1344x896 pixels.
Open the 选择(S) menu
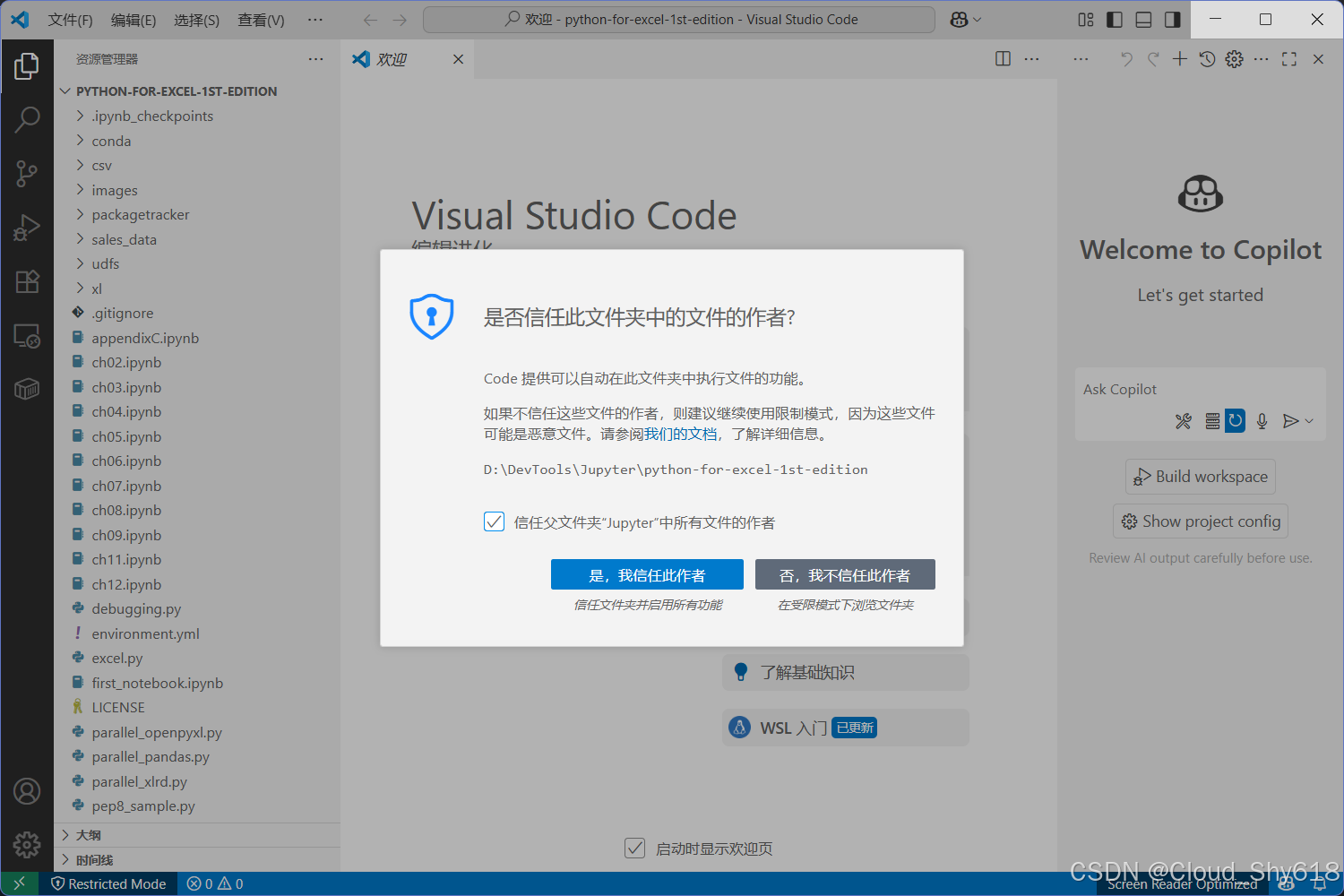[x=196, y=20]
